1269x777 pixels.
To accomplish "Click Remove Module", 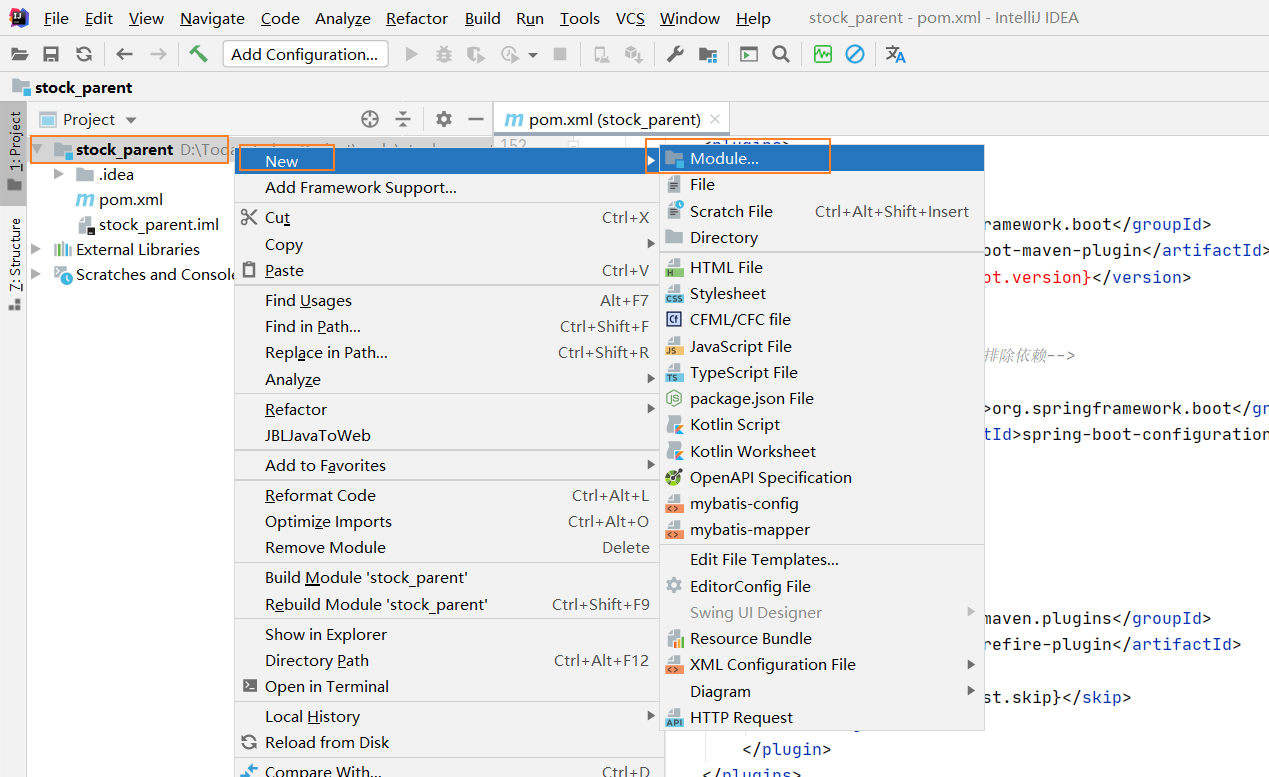I will coord(447,547).
